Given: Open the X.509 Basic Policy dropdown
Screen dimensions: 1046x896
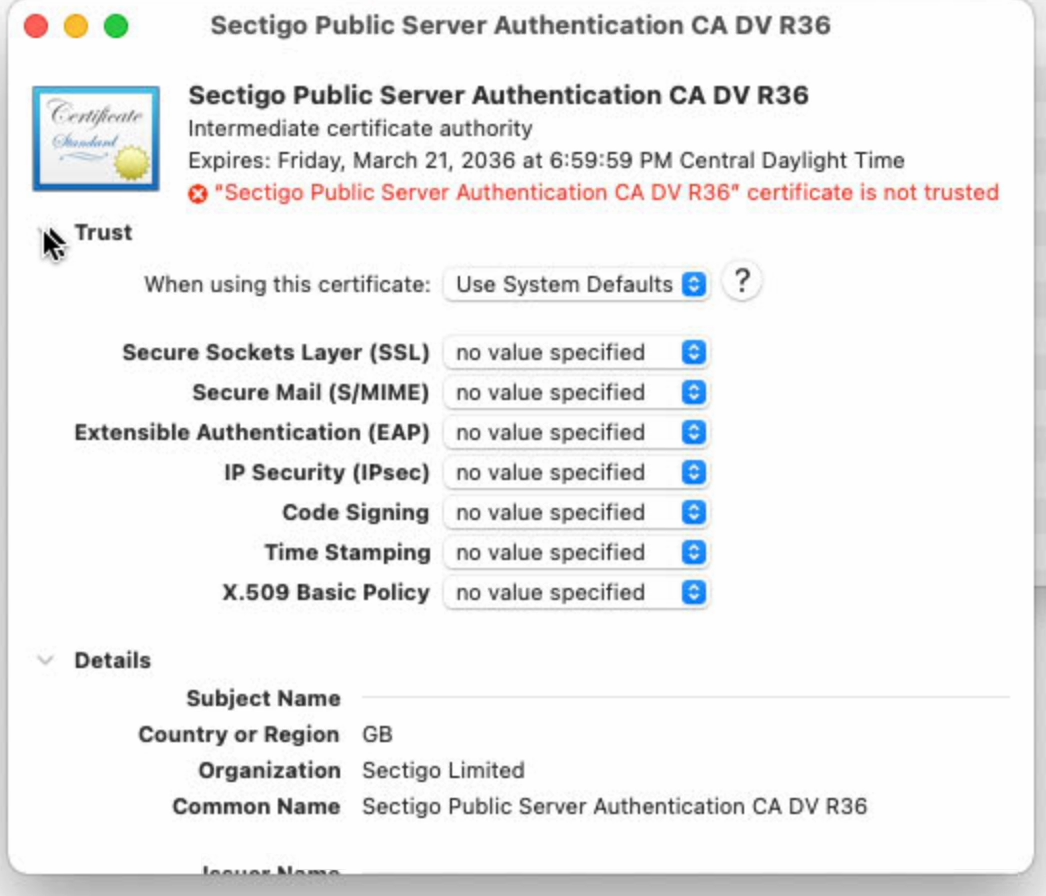Looking at the screenshot, I should click(x=576, y=593).
